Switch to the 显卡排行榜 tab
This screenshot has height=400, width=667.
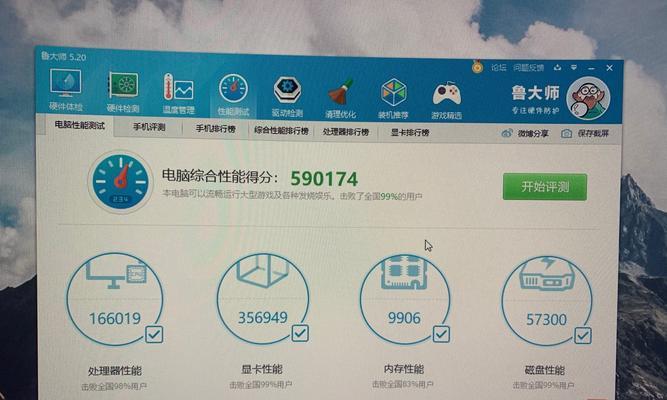(x=410, y=133)
